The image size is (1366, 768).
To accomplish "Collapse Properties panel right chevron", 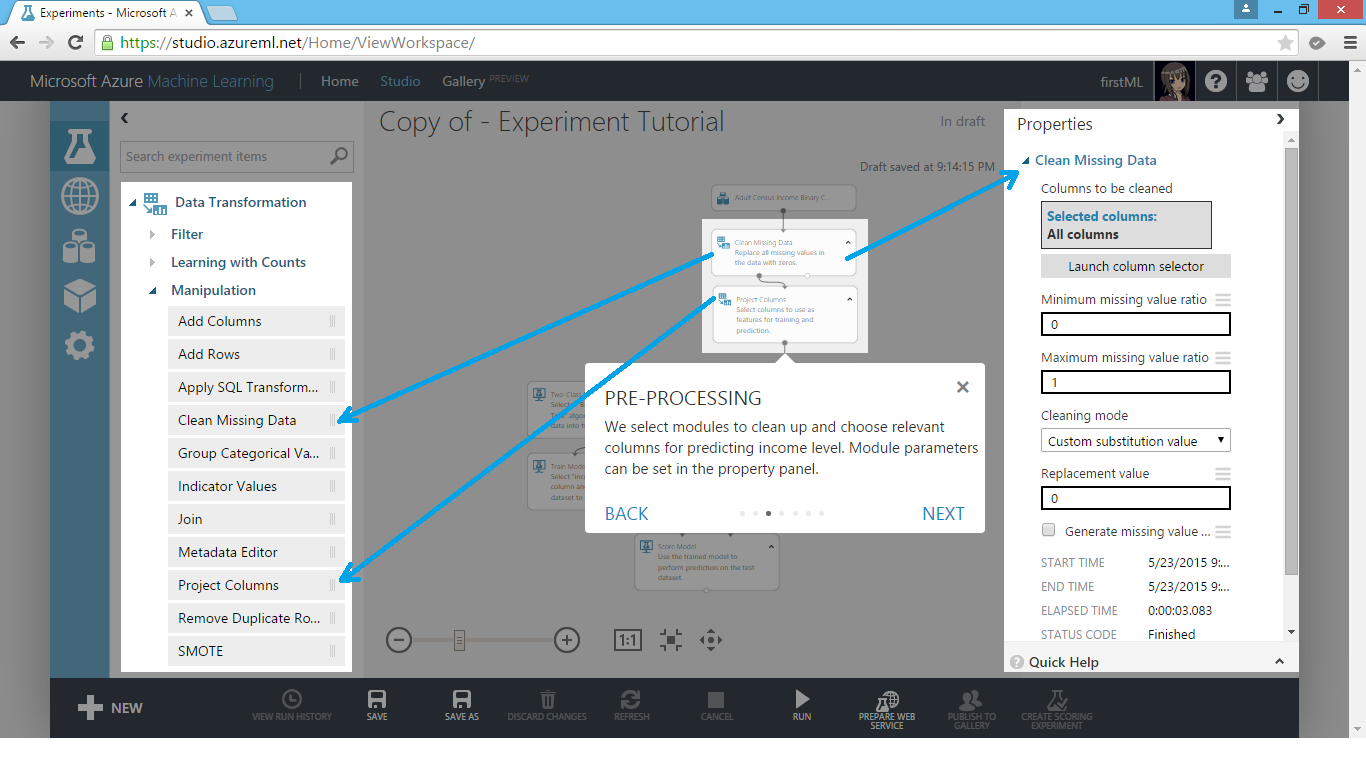I will click(x=1281, y=119).
